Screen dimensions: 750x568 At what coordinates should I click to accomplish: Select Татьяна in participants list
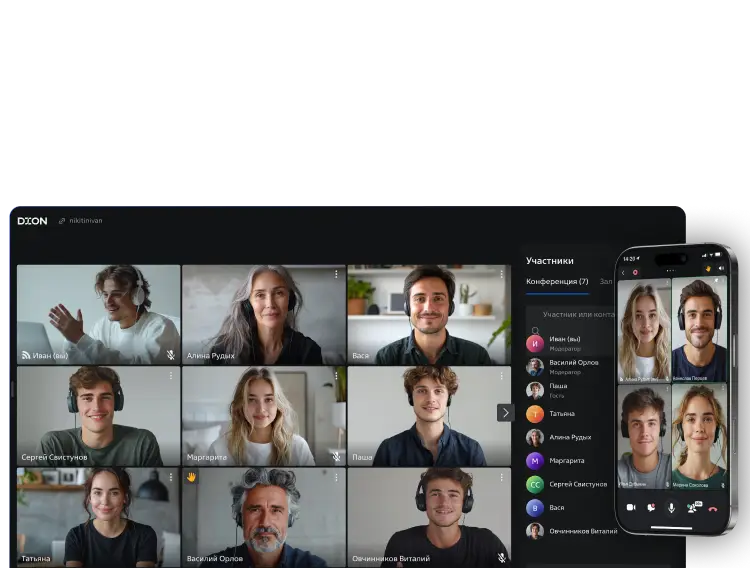point(570,414)
